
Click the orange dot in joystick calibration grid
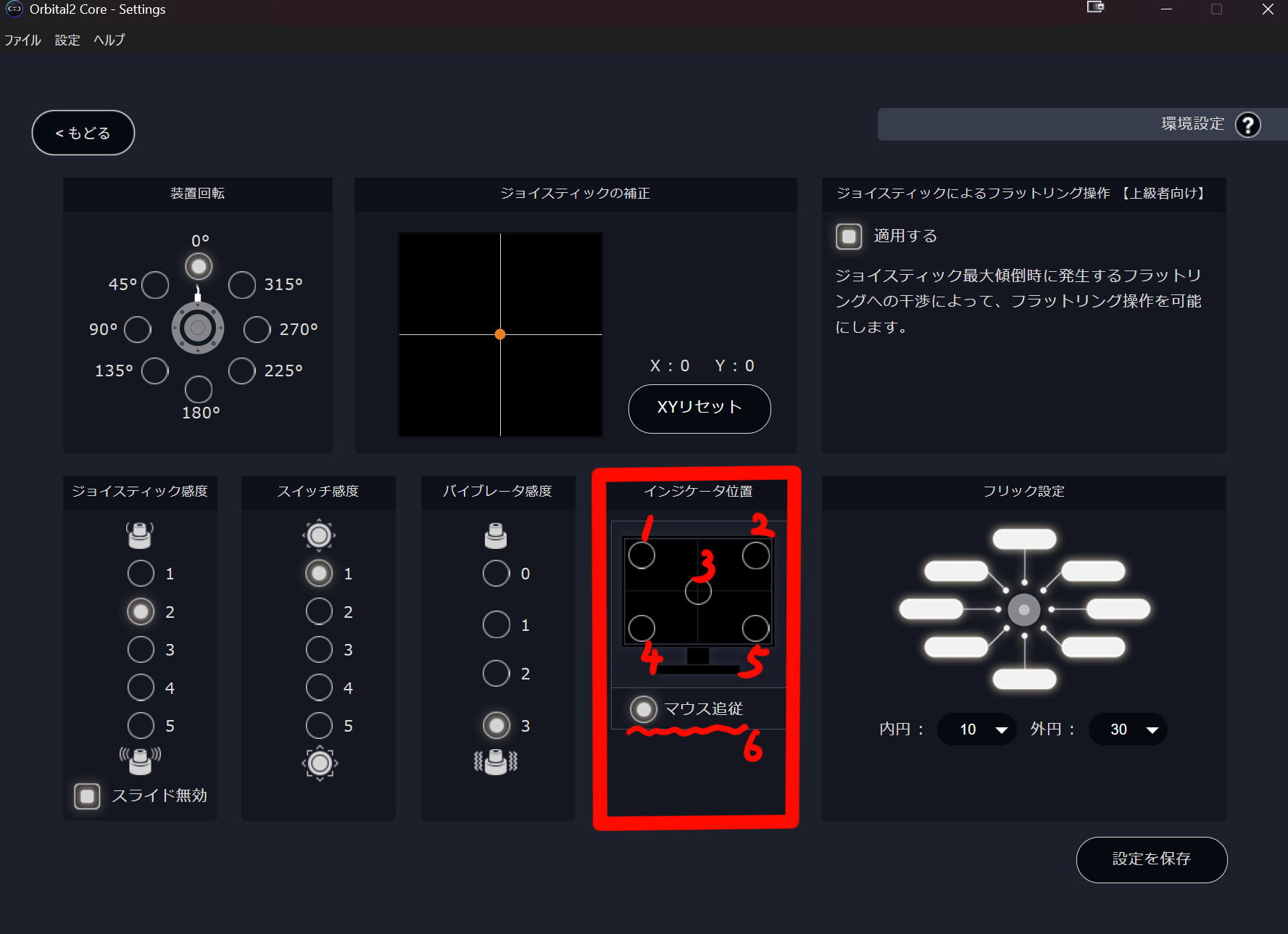pos(500,334)
